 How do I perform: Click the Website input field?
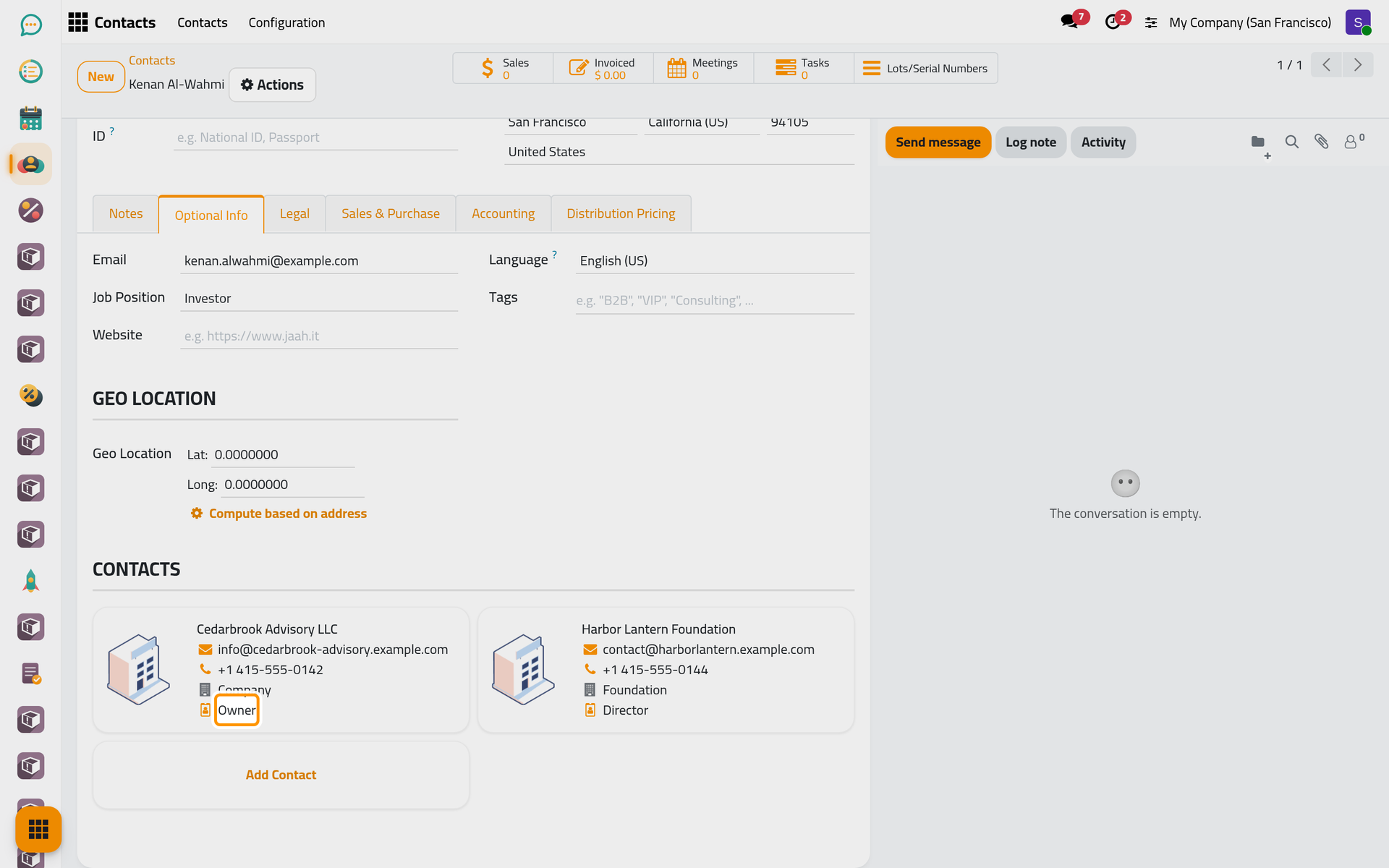(319, 336)
